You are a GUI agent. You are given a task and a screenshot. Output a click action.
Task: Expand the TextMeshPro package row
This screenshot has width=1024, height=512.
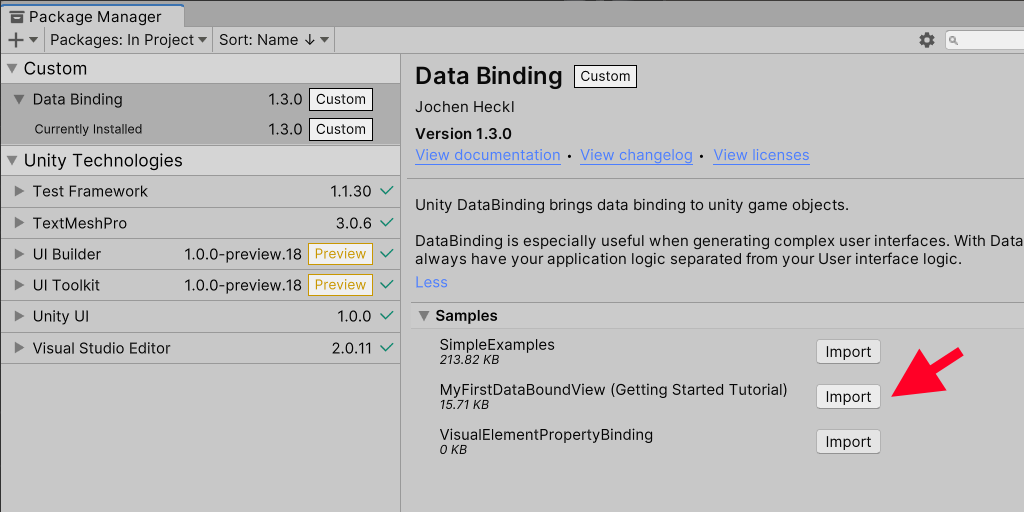[20, 223]
